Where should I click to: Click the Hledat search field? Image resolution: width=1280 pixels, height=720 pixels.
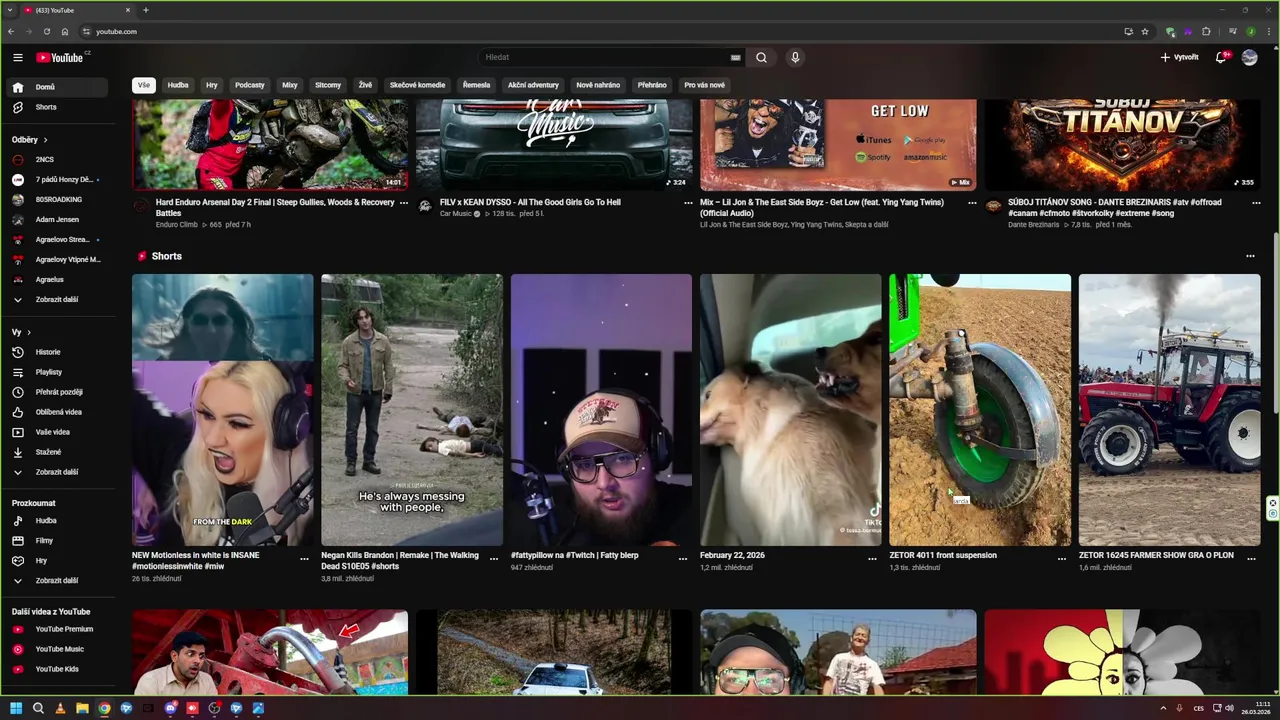(603, 57)
